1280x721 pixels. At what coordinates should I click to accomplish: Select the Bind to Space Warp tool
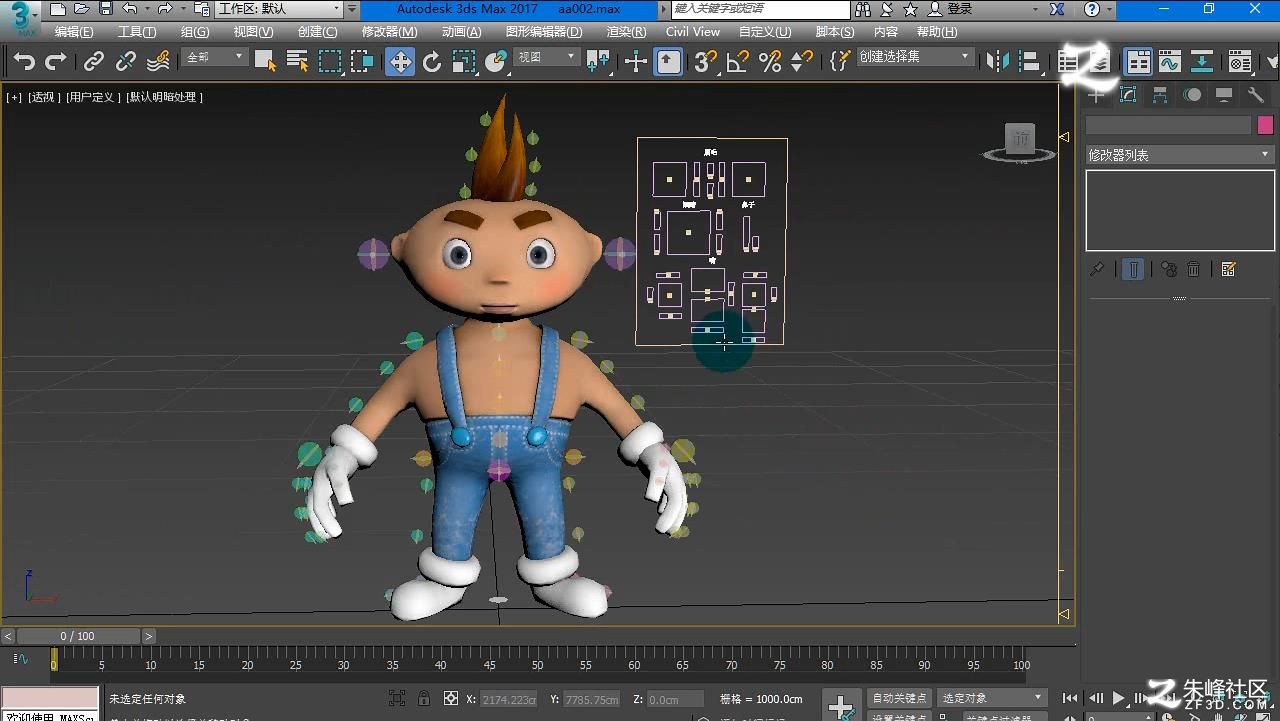pos(158,62)
